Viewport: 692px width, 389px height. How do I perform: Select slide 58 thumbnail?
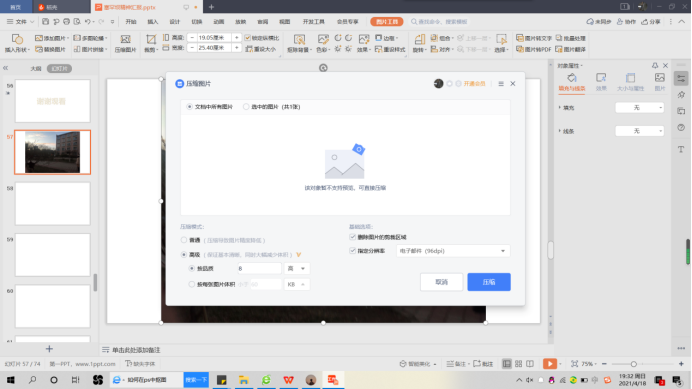[x=53, y=204]
